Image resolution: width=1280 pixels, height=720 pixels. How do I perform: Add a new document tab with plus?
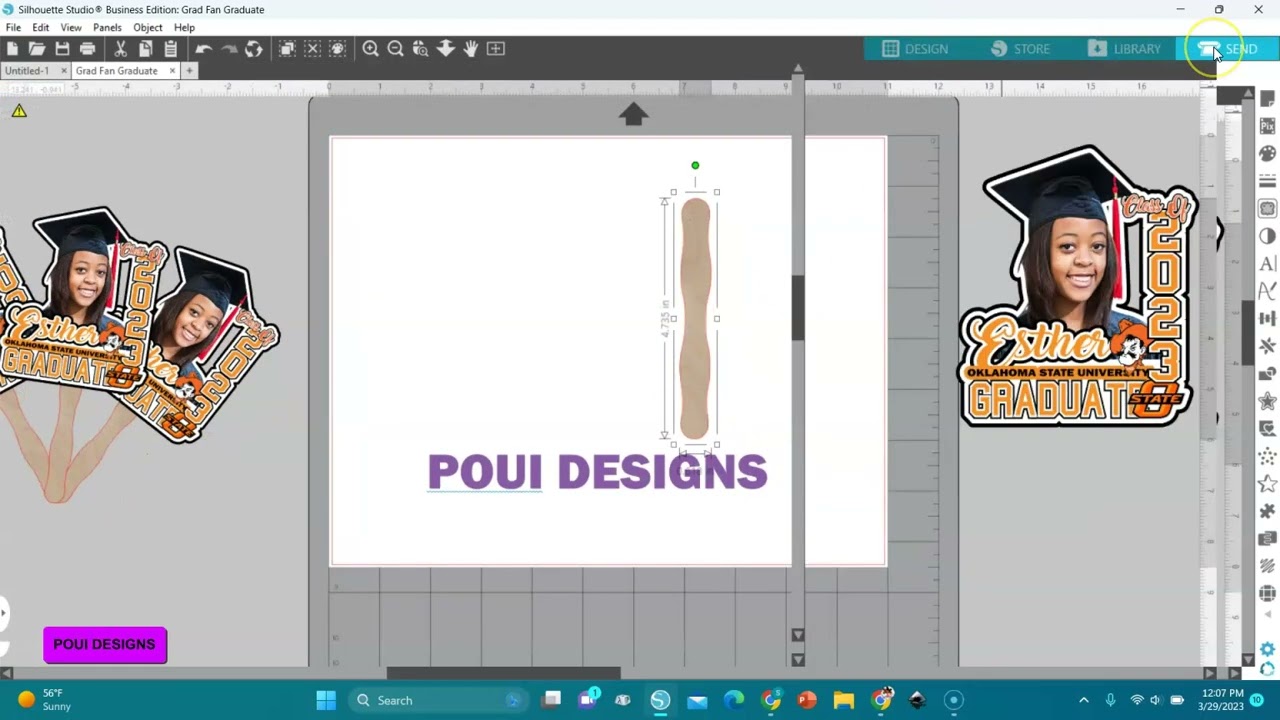point(189,71)
